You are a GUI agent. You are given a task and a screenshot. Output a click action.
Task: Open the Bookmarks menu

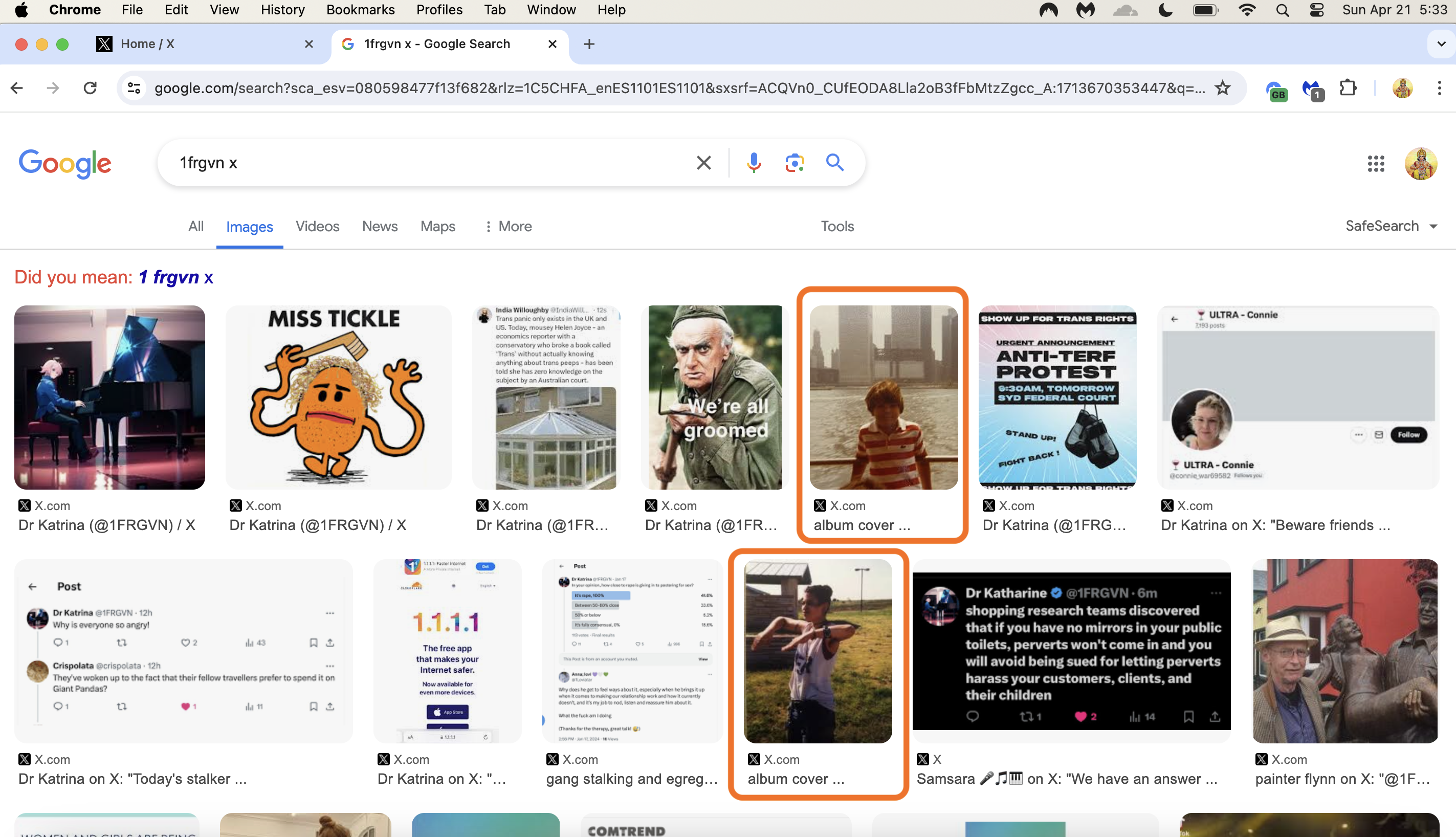[x=360, y=10]
